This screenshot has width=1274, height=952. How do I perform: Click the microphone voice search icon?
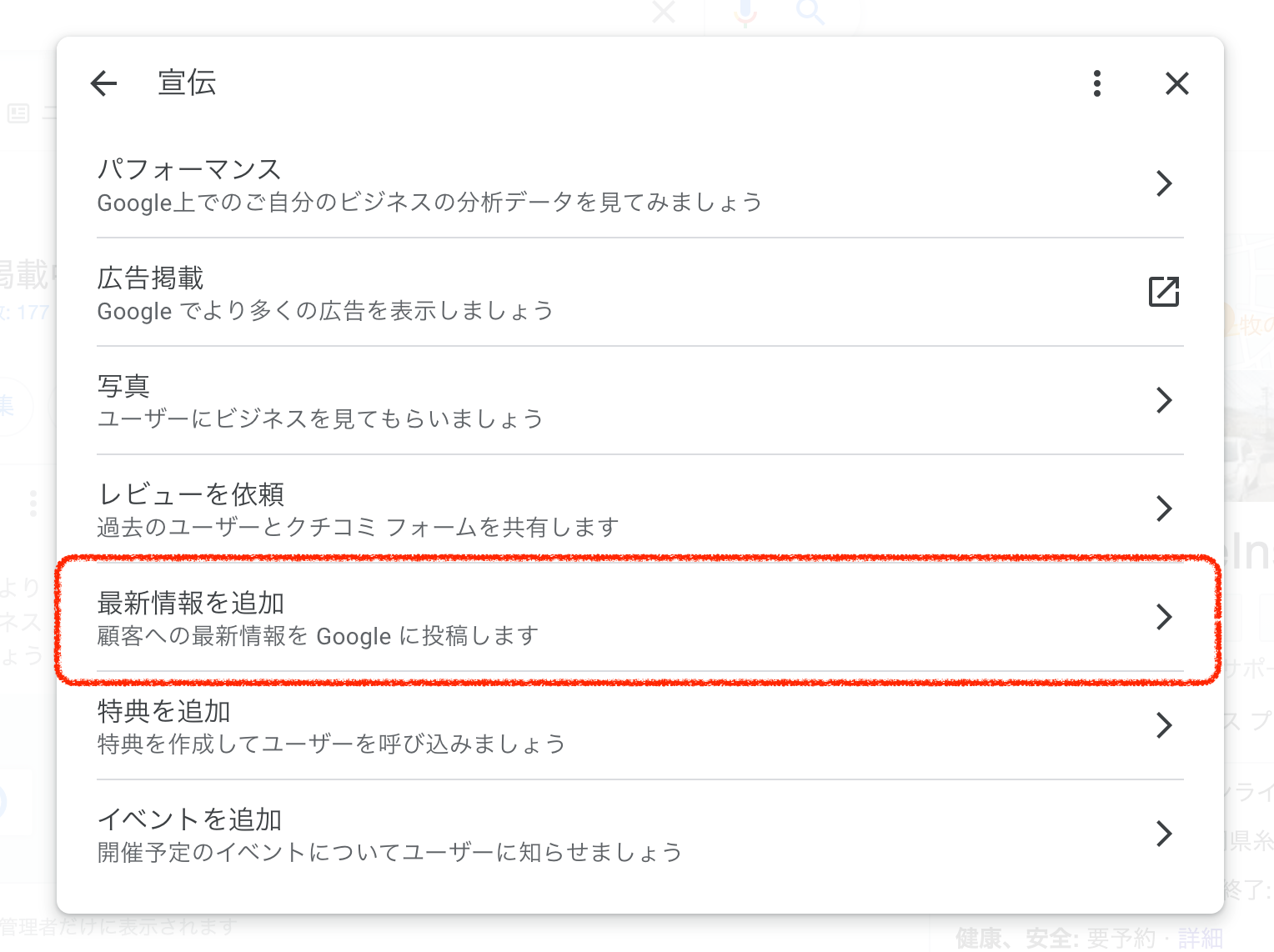tap(745, 12)
